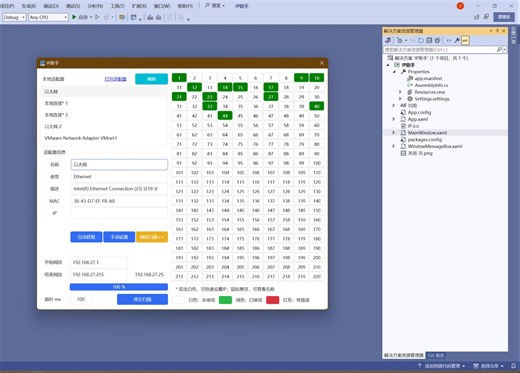The width and height of the screenshot is (520, 373).
Task: Click the feedback person icon at top right
Action: (486, 17)
